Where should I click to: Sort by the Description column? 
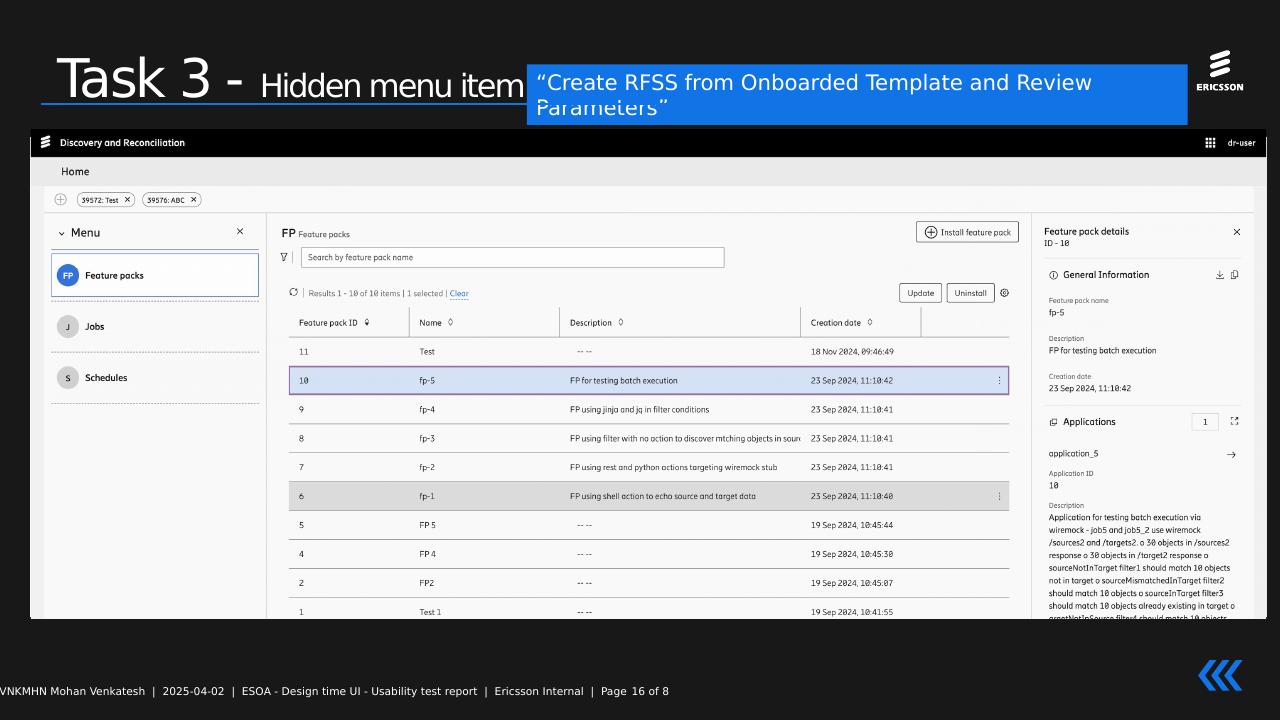coord(621,322)
